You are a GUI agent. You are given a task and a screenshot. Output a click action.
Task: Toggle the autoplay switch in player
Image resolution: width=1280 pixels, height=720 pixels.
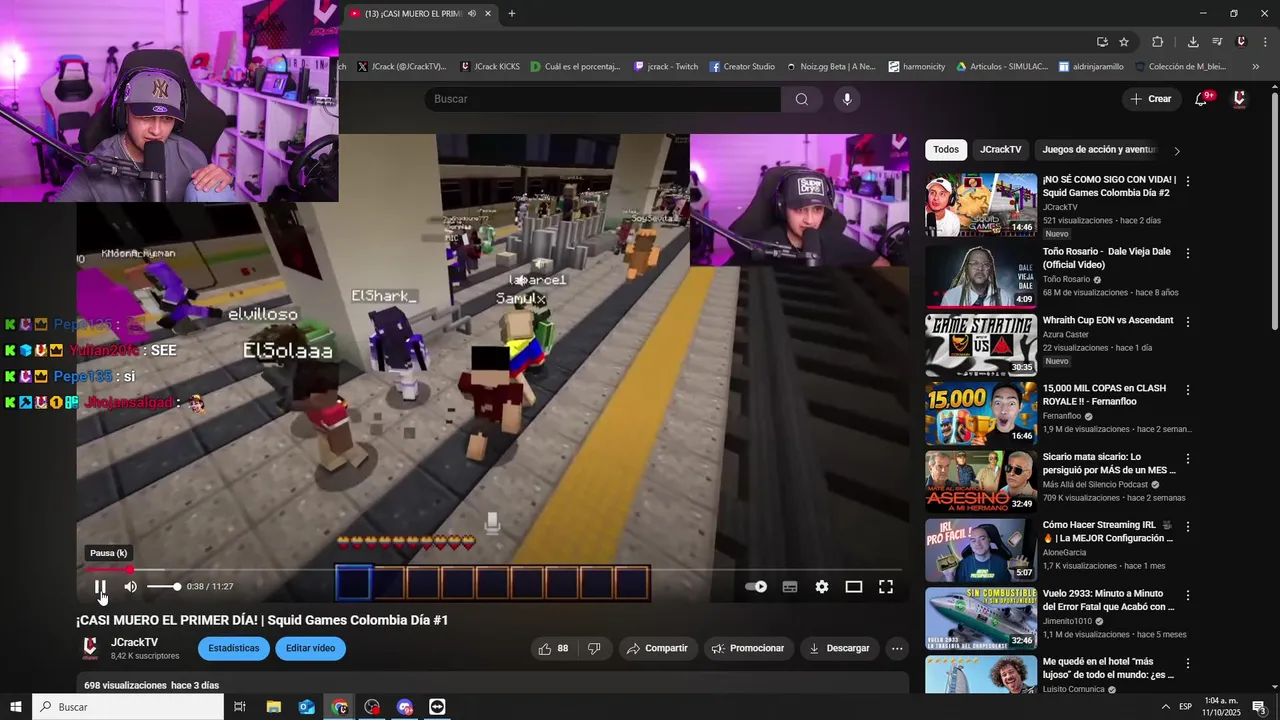coord(757,587)
